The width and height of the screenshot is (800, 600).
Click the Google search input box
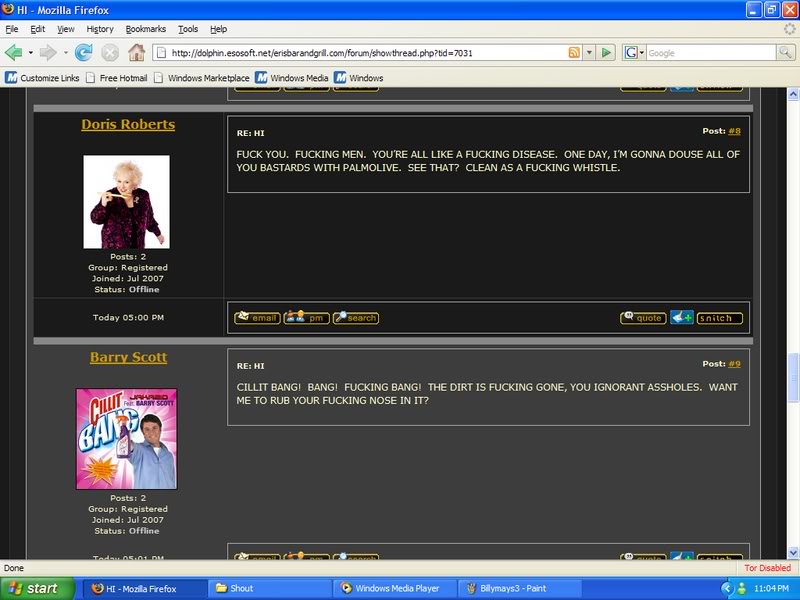pyautogui.click(x=711, y=53)
